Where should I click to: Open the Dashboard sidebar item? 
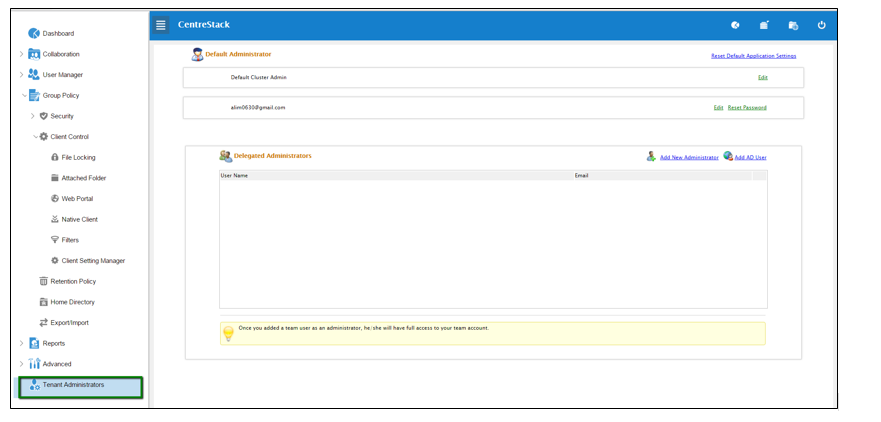51,34
